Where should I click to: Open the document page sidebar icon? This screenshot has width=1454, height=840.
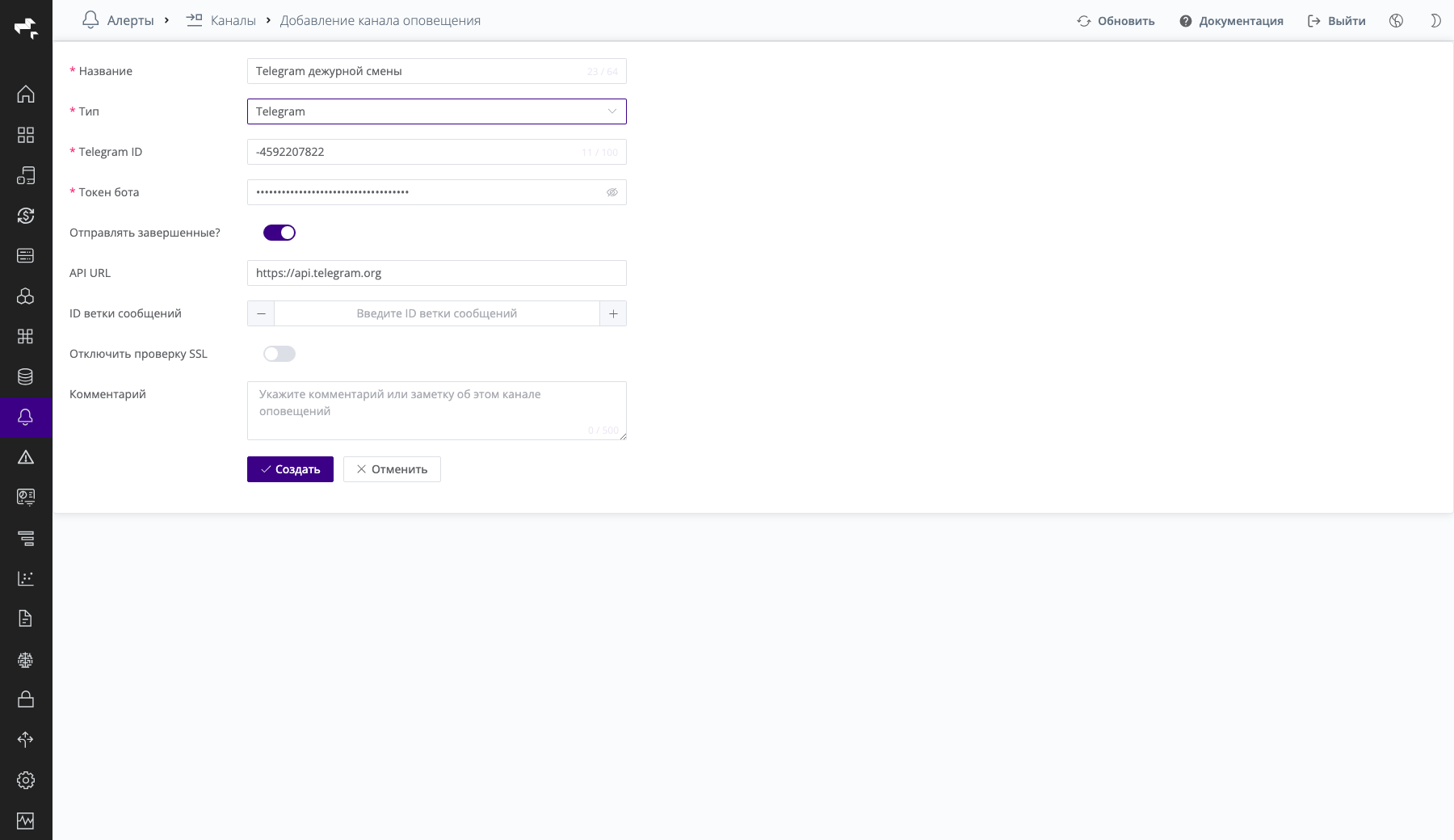click(26, 619)
